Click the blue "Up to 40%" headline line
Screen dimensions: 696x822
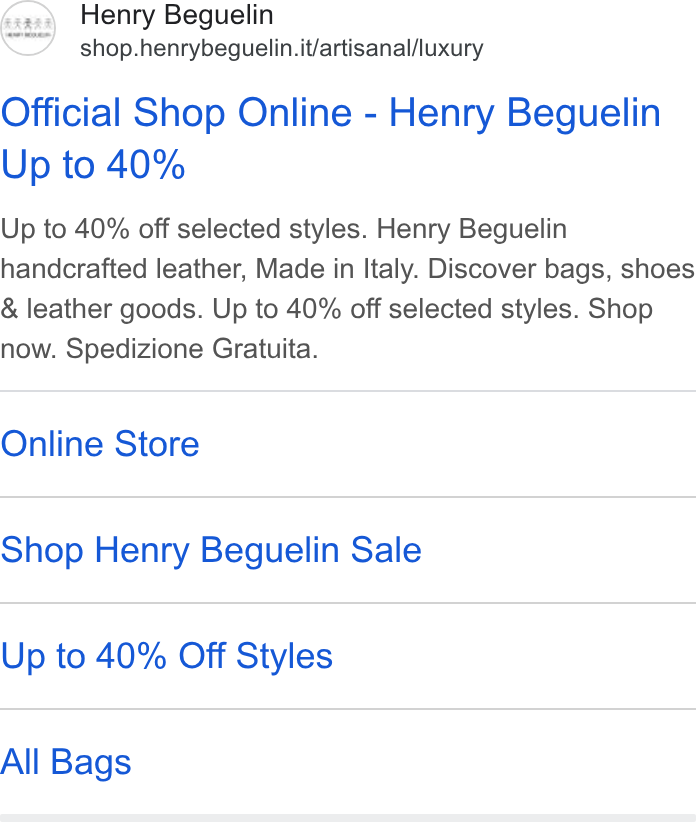(93, 165)
